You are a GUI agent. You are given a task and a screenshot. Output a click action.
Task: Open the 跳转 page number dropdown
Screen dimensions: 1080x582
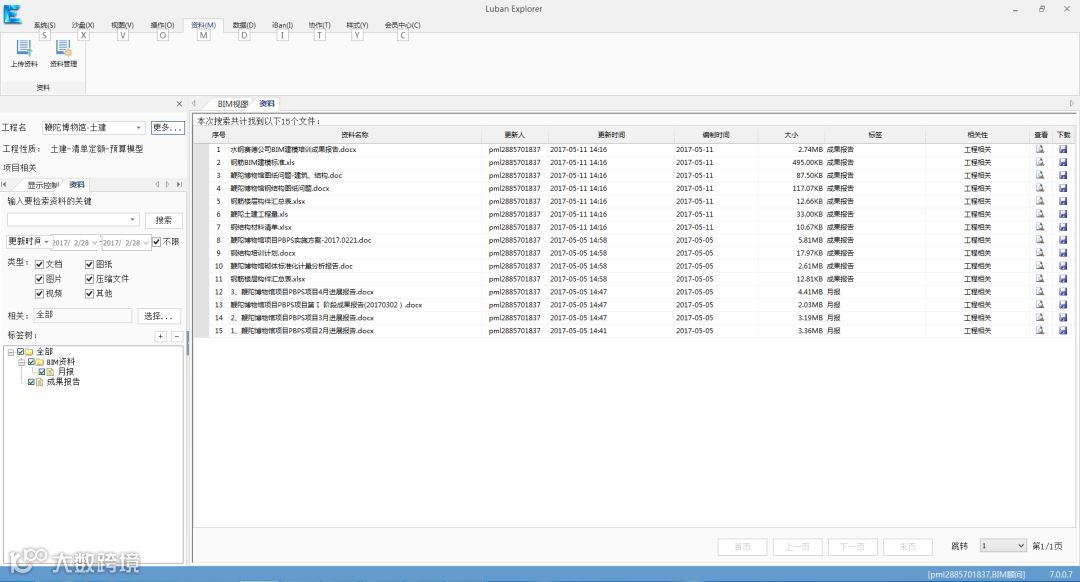tap(1021, 545)
